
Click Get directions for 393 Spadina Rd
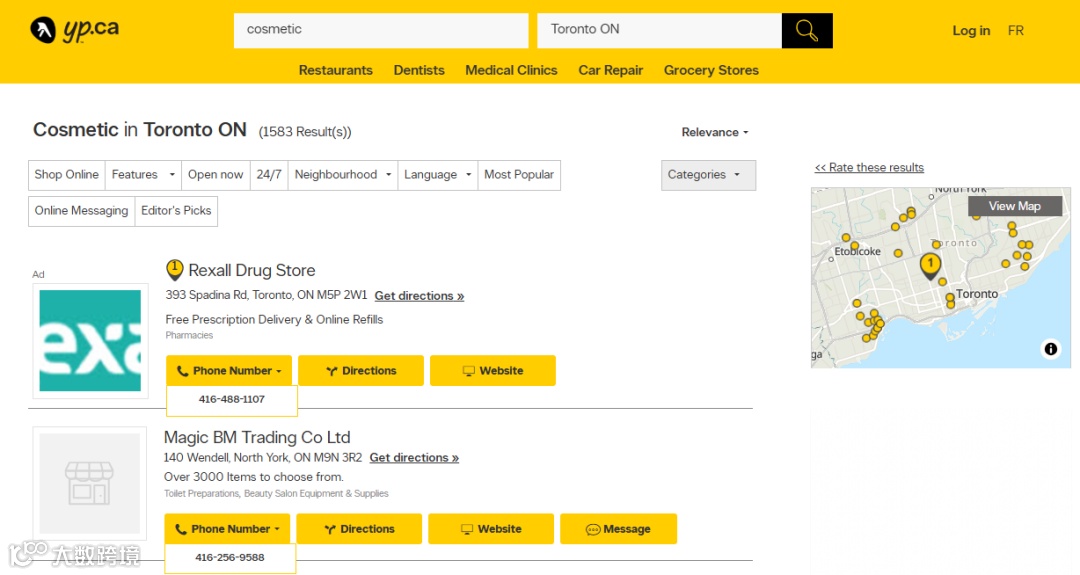(x=419, y=296)
